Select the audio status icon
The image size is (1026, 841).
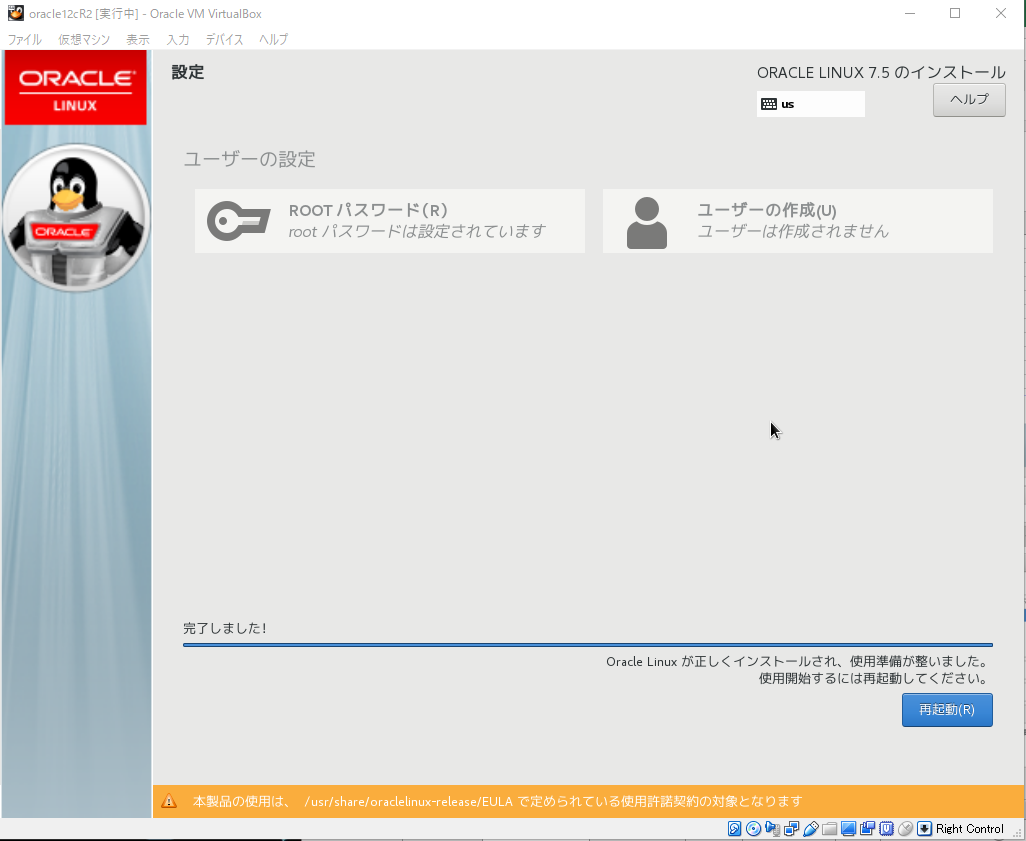tap(773, 829)
